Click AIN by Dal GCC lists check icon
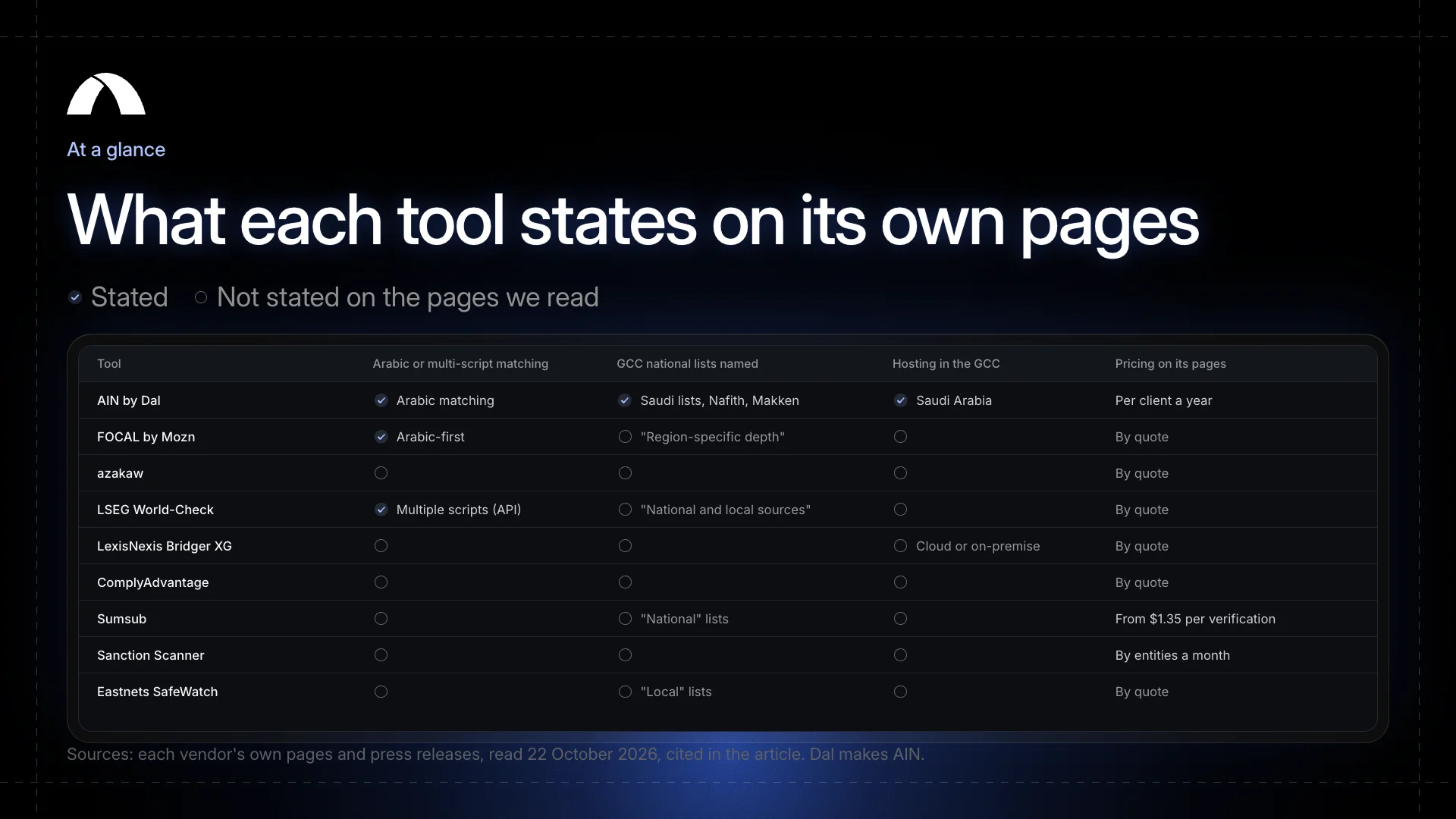Screen dimensions: 1456x819 [x=625, y=400]
